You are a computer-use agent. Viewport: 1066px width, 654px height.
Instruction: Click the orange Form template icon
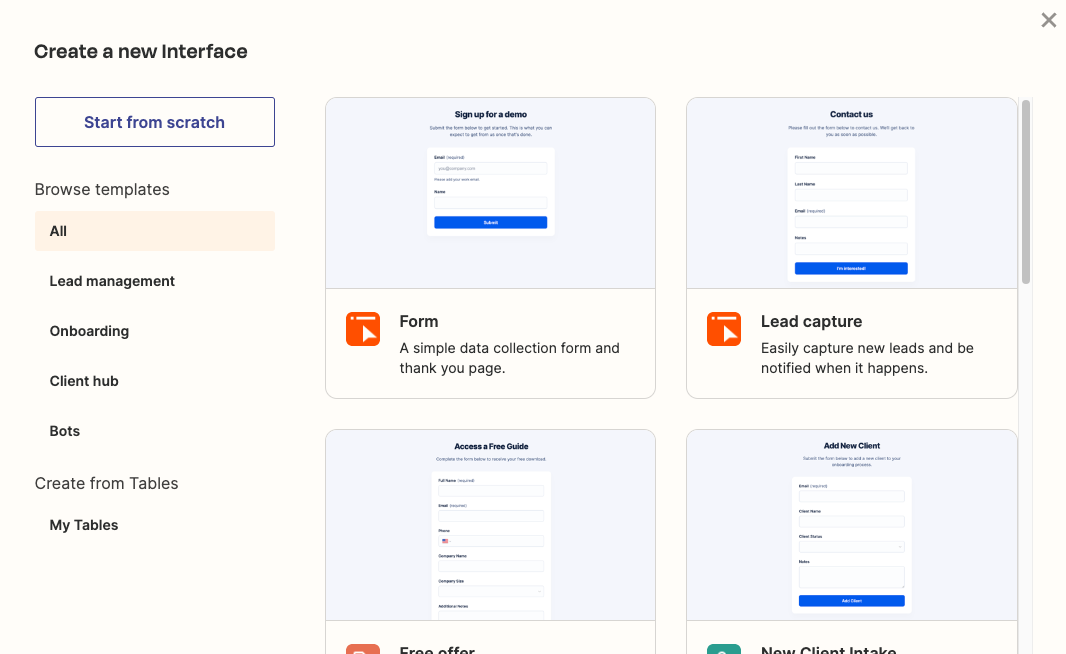click(362, 328)
